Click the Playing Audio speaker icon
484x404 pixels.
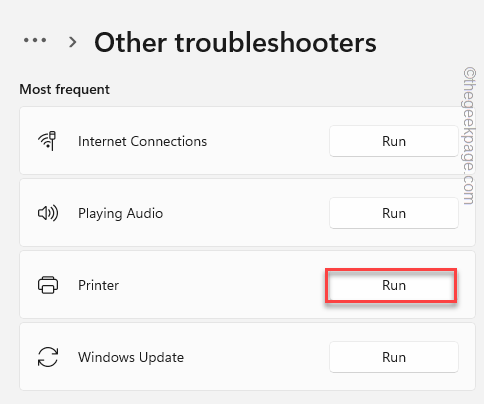pos(48,213)
